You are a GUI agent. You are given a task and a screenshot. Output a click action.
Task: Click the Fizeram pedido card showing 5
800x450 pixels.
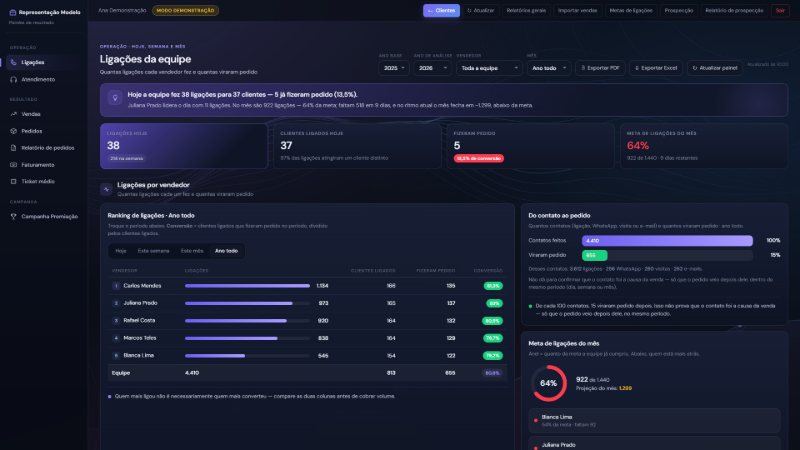click(x=531, y=146)
